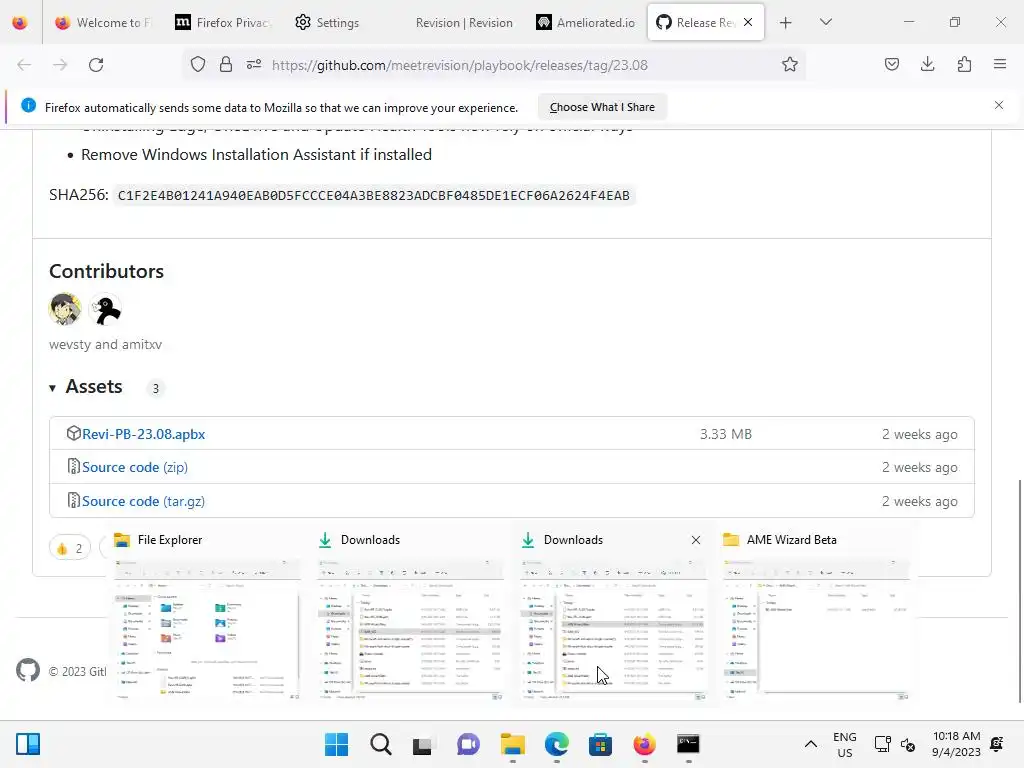
Task: Open the tracking protection shield icon
Action: coord(198,65)
